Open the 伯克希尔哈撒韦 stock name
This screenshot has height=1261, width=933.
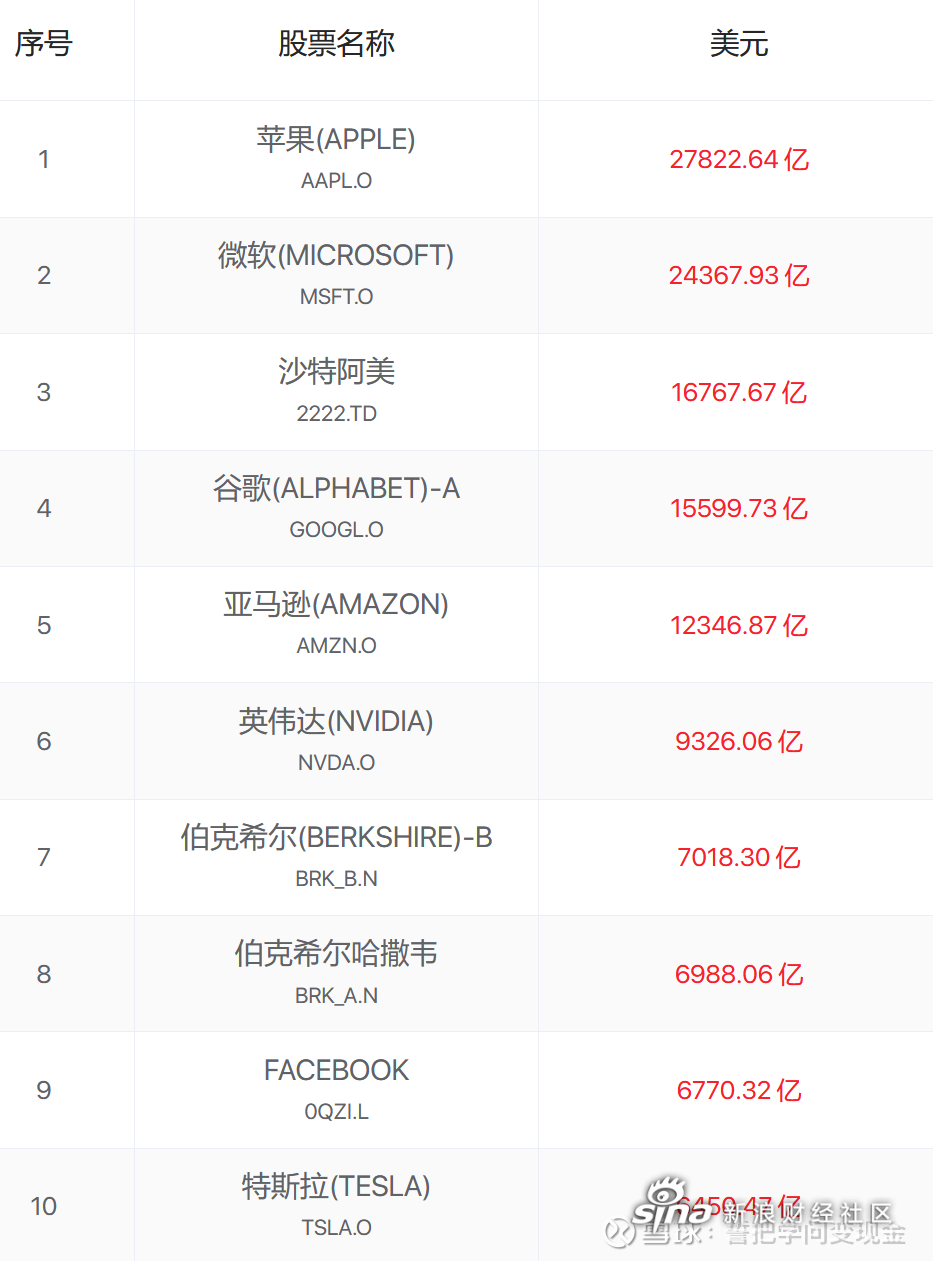point(337,954)
